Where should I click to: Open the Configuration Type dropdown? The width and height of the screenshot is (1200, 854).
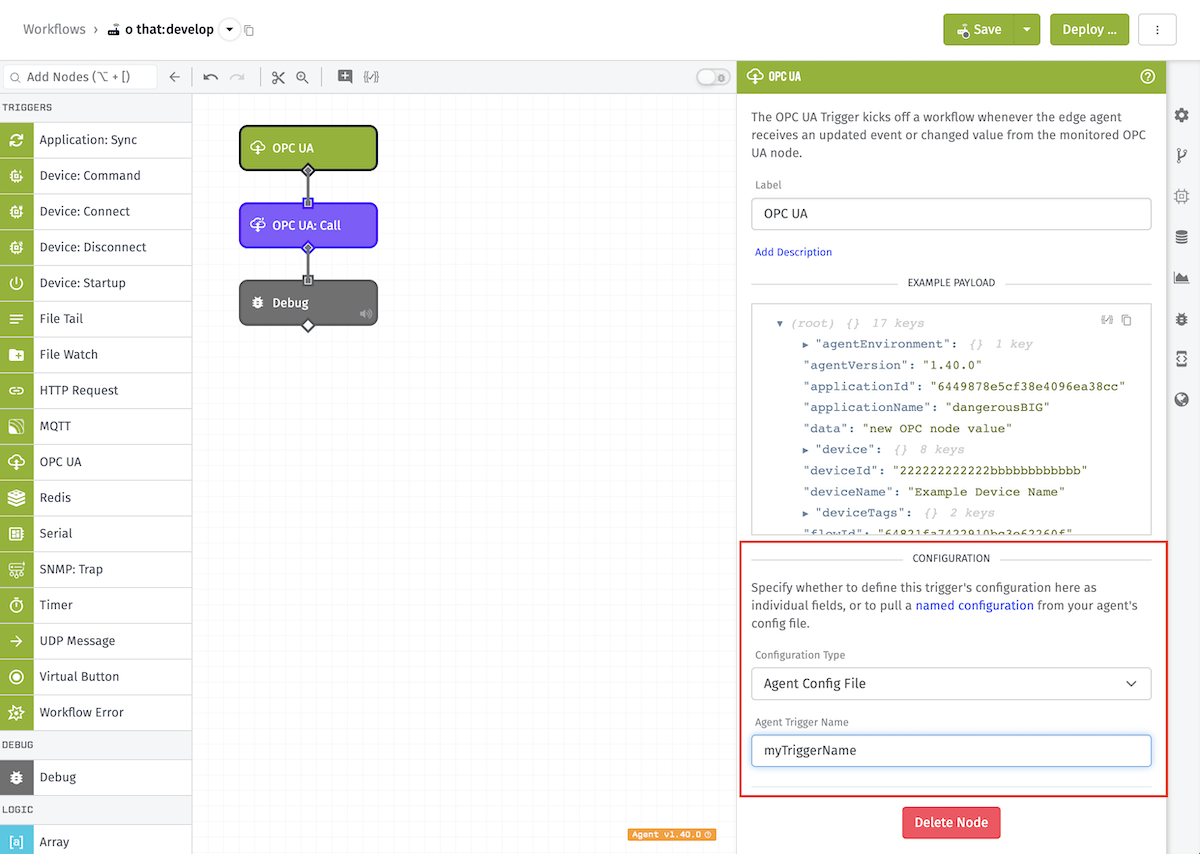tap(951, 683)
